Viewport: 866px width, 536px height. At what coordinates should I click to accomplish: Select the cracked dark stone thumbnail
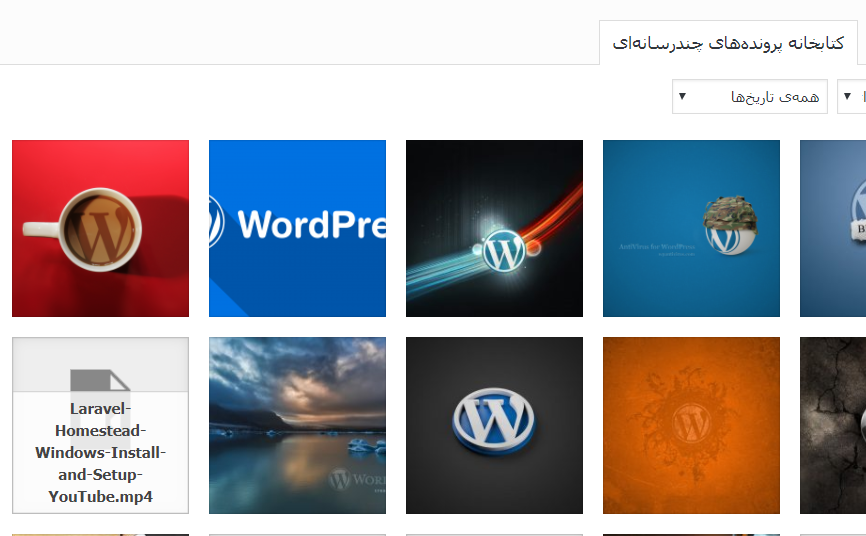(x=833, y=425)
